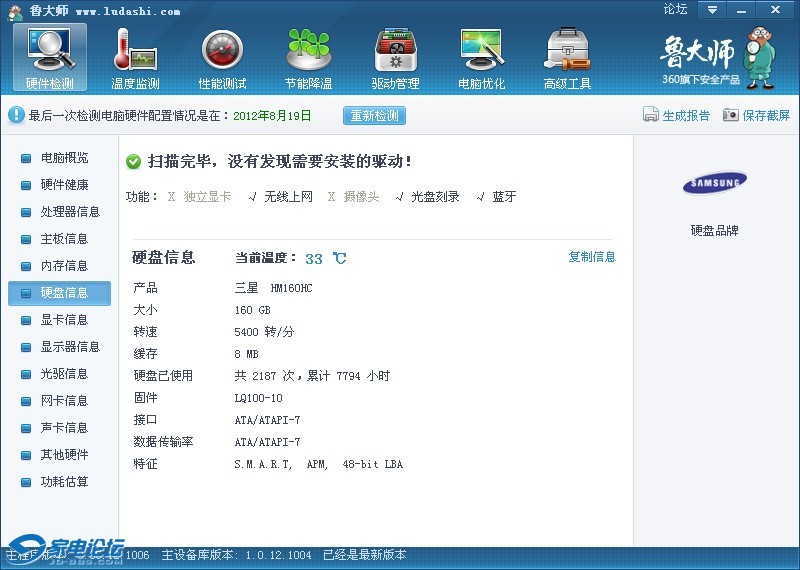Click 生成报告 to generate report
800x570 pixels.
677,115
